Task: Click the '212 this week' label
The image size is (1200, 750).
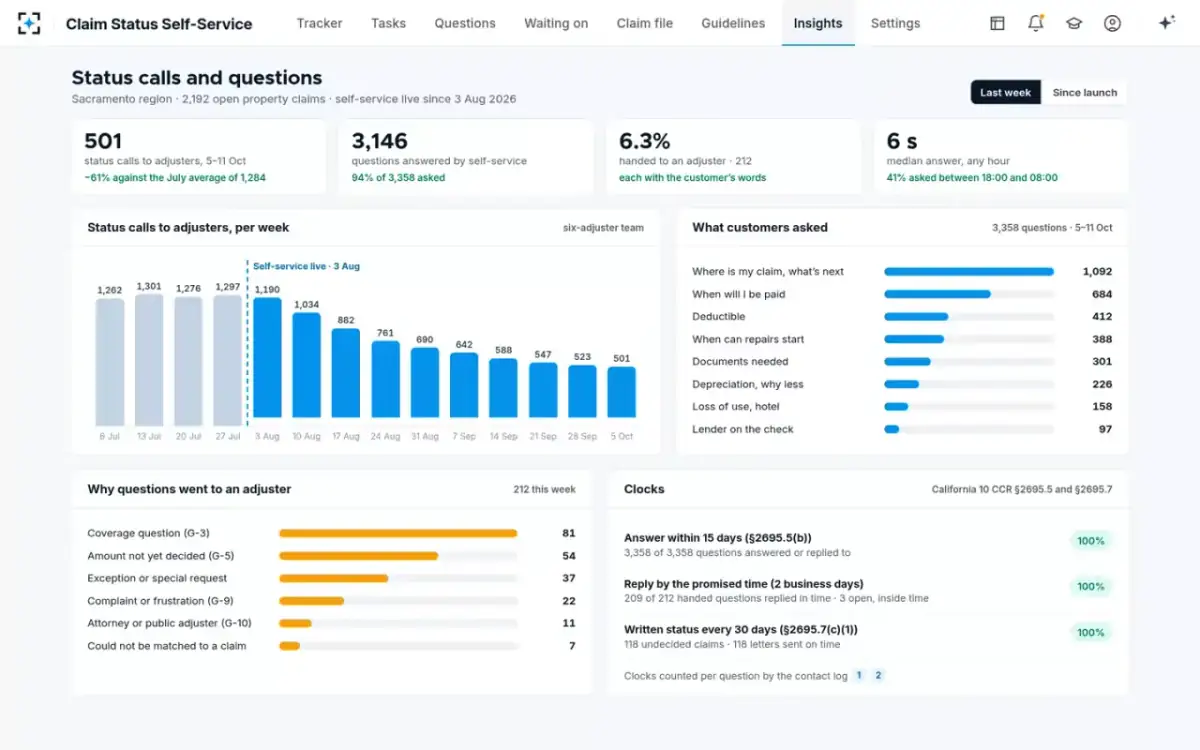Action: [x=544, y=490]
